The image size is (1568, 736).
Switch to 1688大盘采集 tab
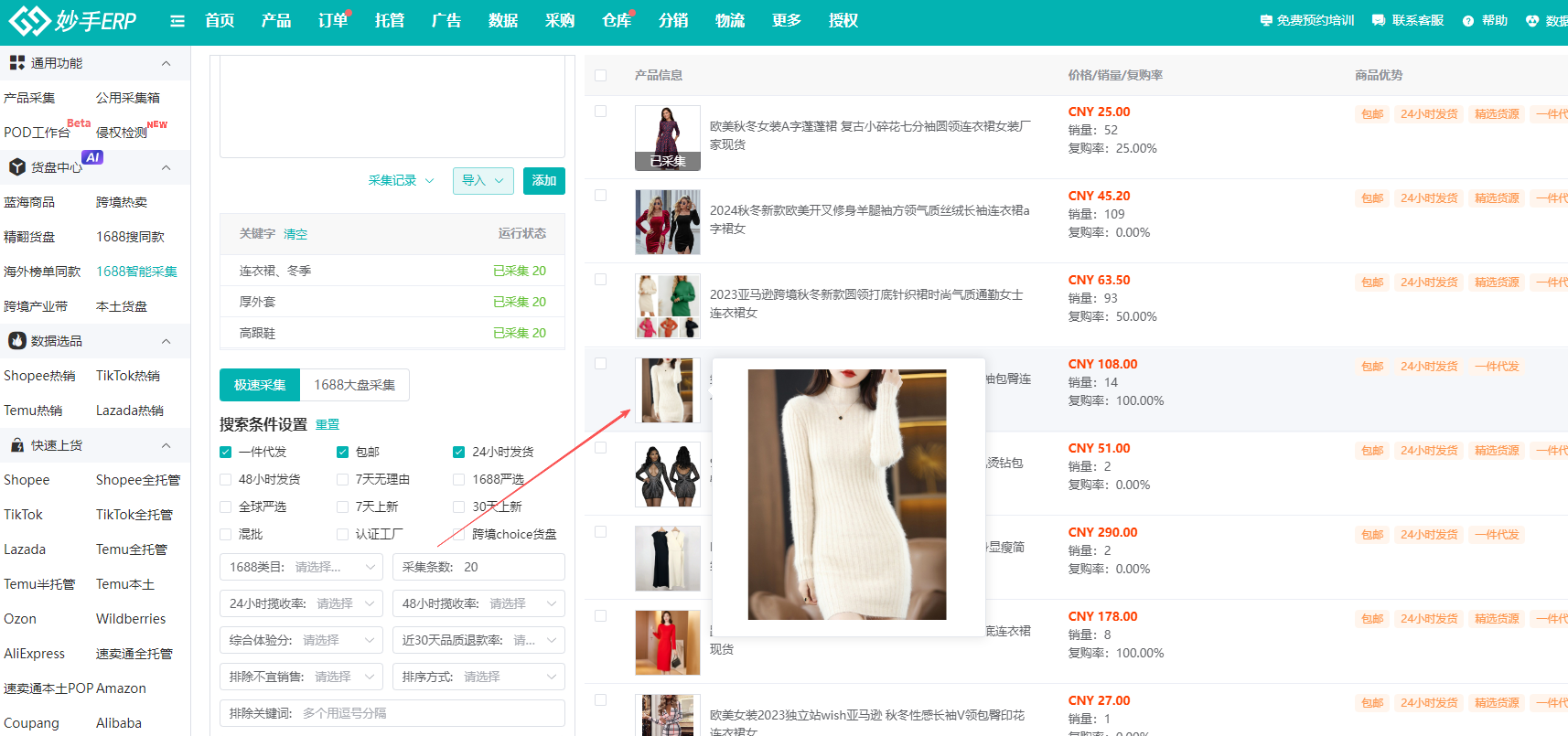coord(354,385)
